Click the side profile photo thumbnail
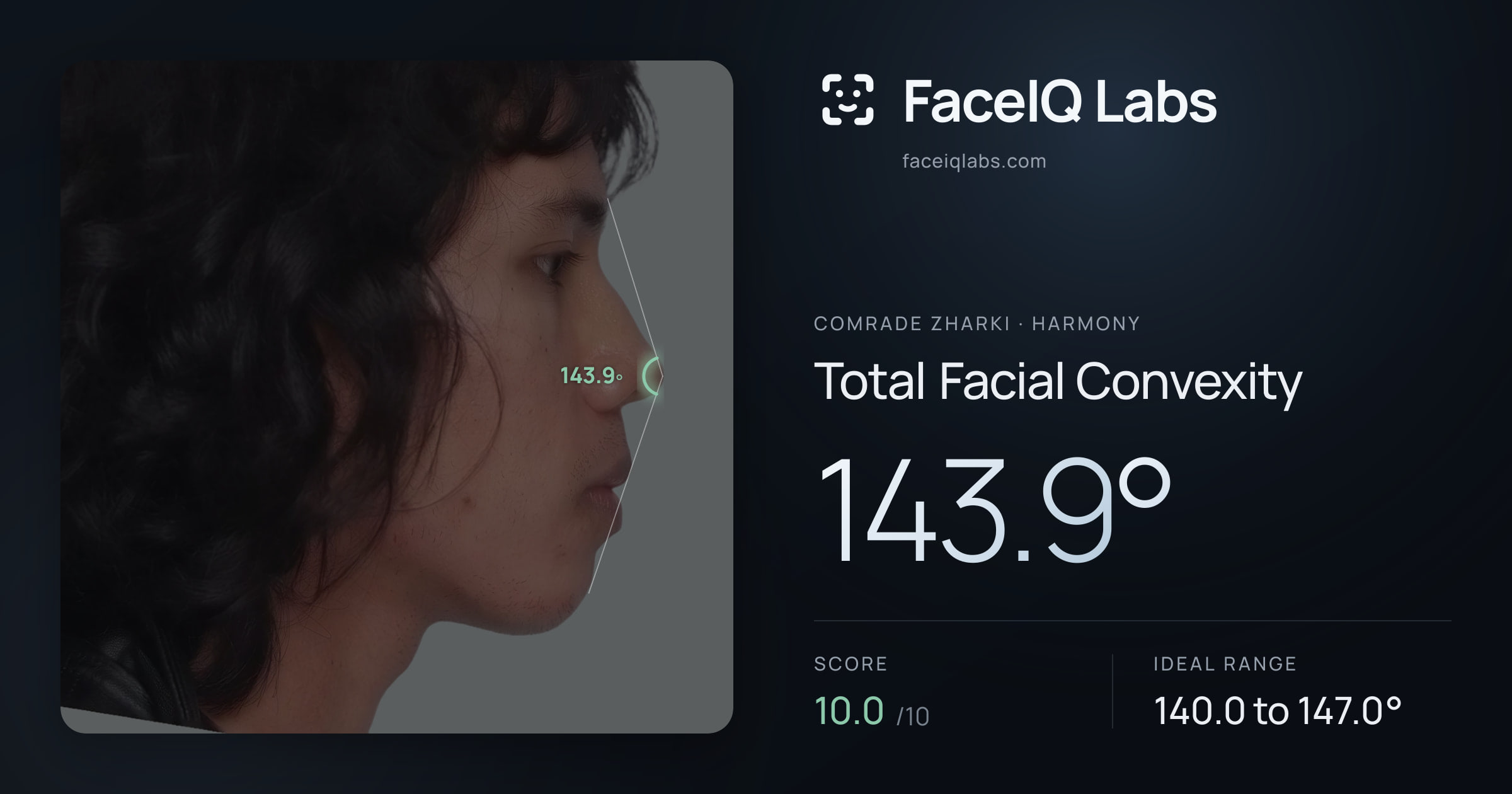The image size is (1512, 794). coord(397,397)
